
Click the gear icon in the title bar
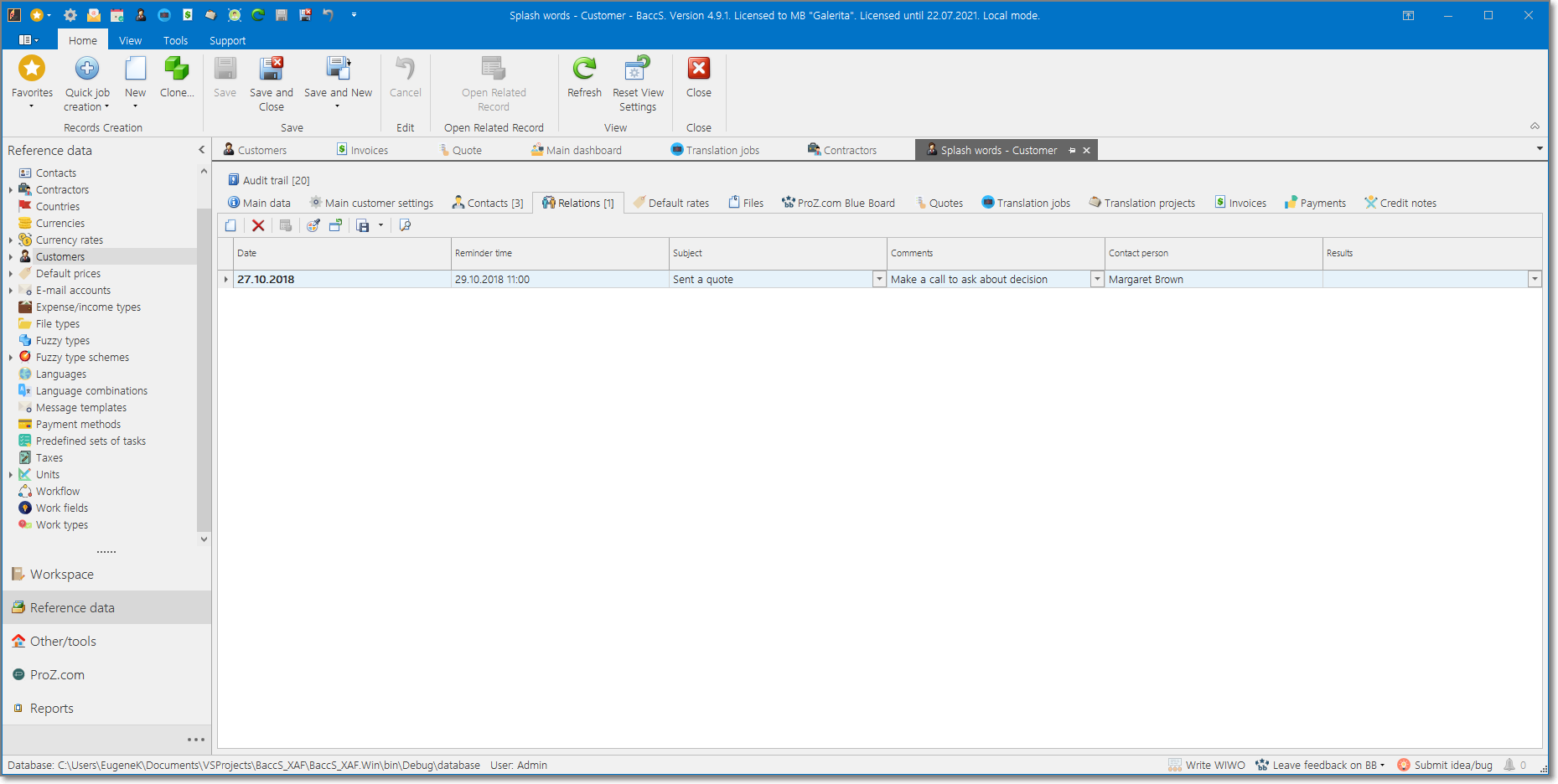[70, 15]
